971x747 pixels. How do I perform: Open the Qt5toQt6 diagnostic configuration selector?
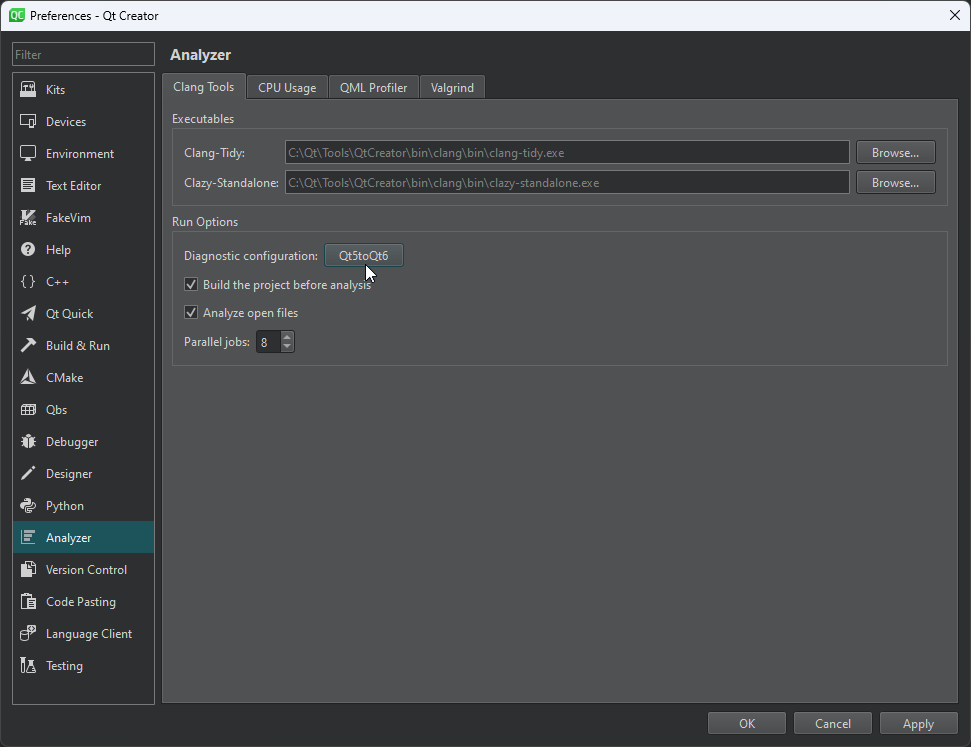tap(363, 256)
